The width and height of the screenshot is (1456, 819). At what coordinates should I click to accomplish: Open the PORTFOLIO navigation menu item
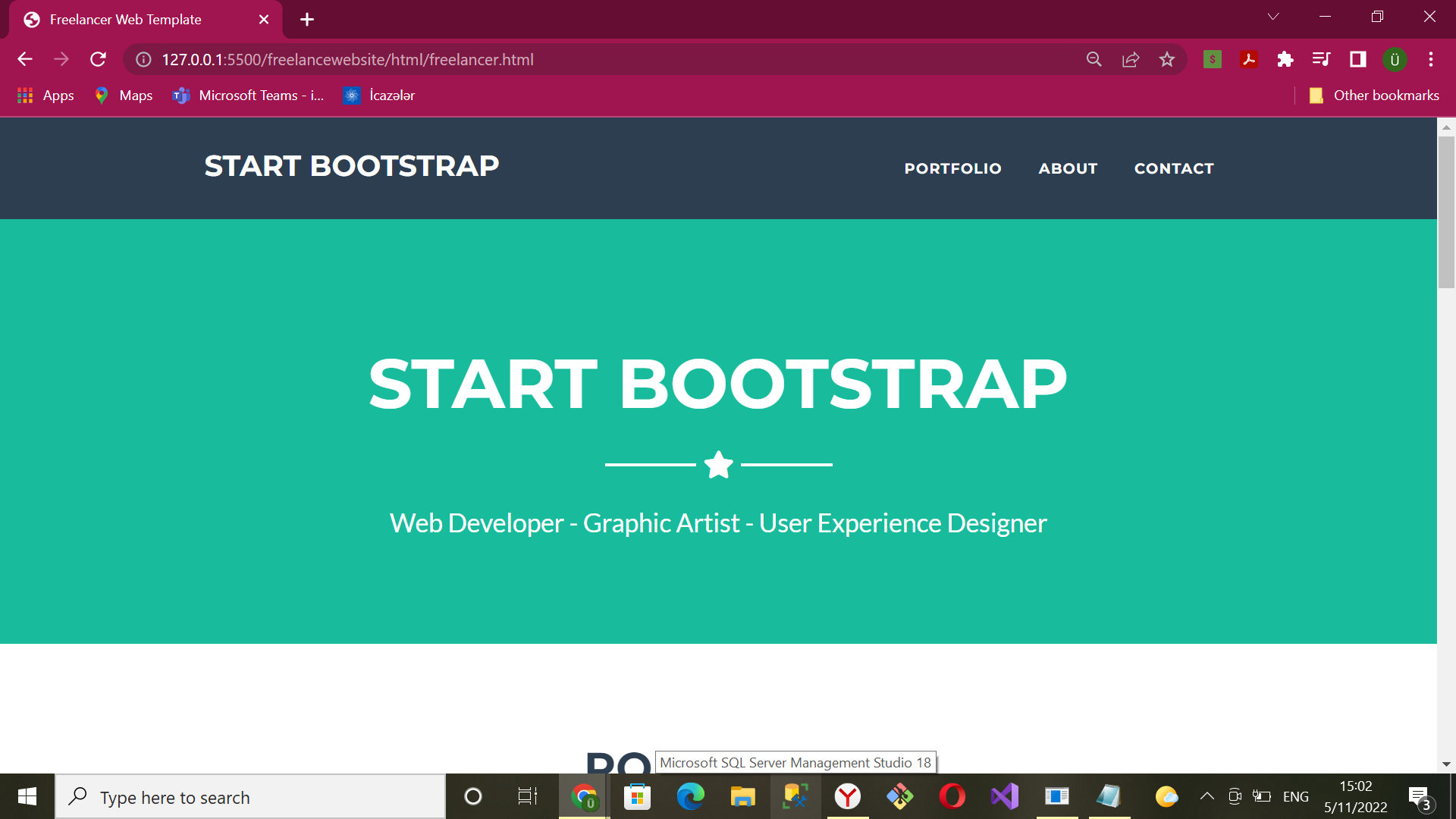[x=952, y=168]
